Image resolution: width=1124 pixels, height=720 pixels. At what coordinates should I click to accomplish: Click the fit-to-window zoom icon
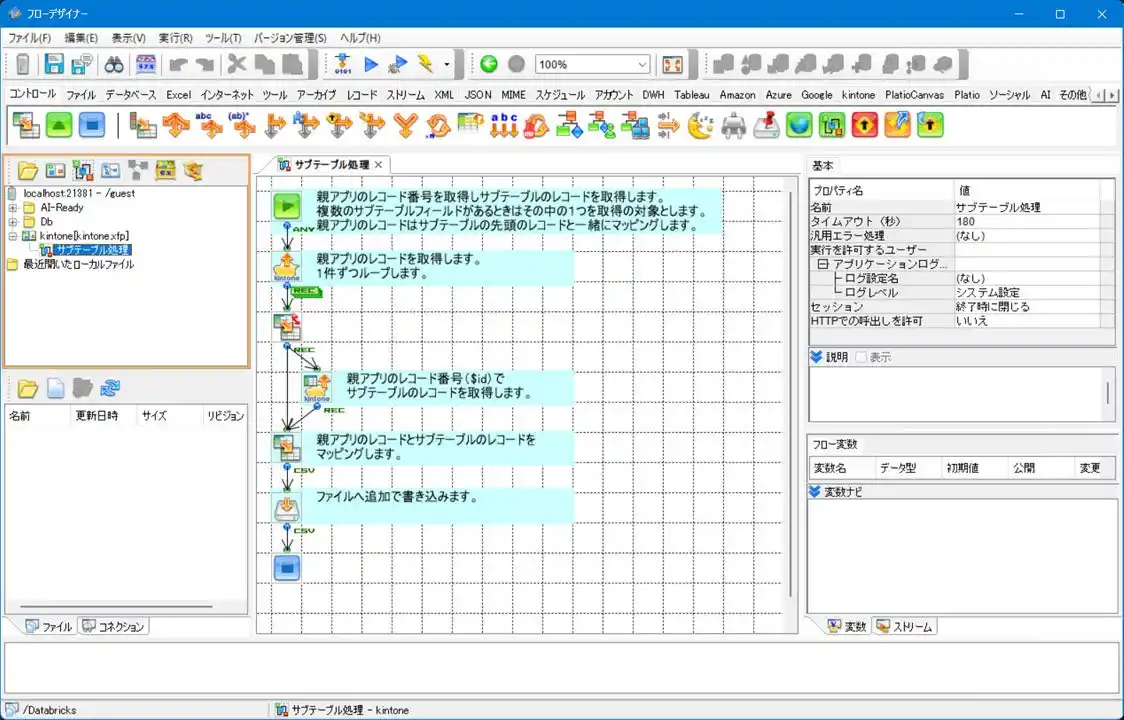coord(672,65)
